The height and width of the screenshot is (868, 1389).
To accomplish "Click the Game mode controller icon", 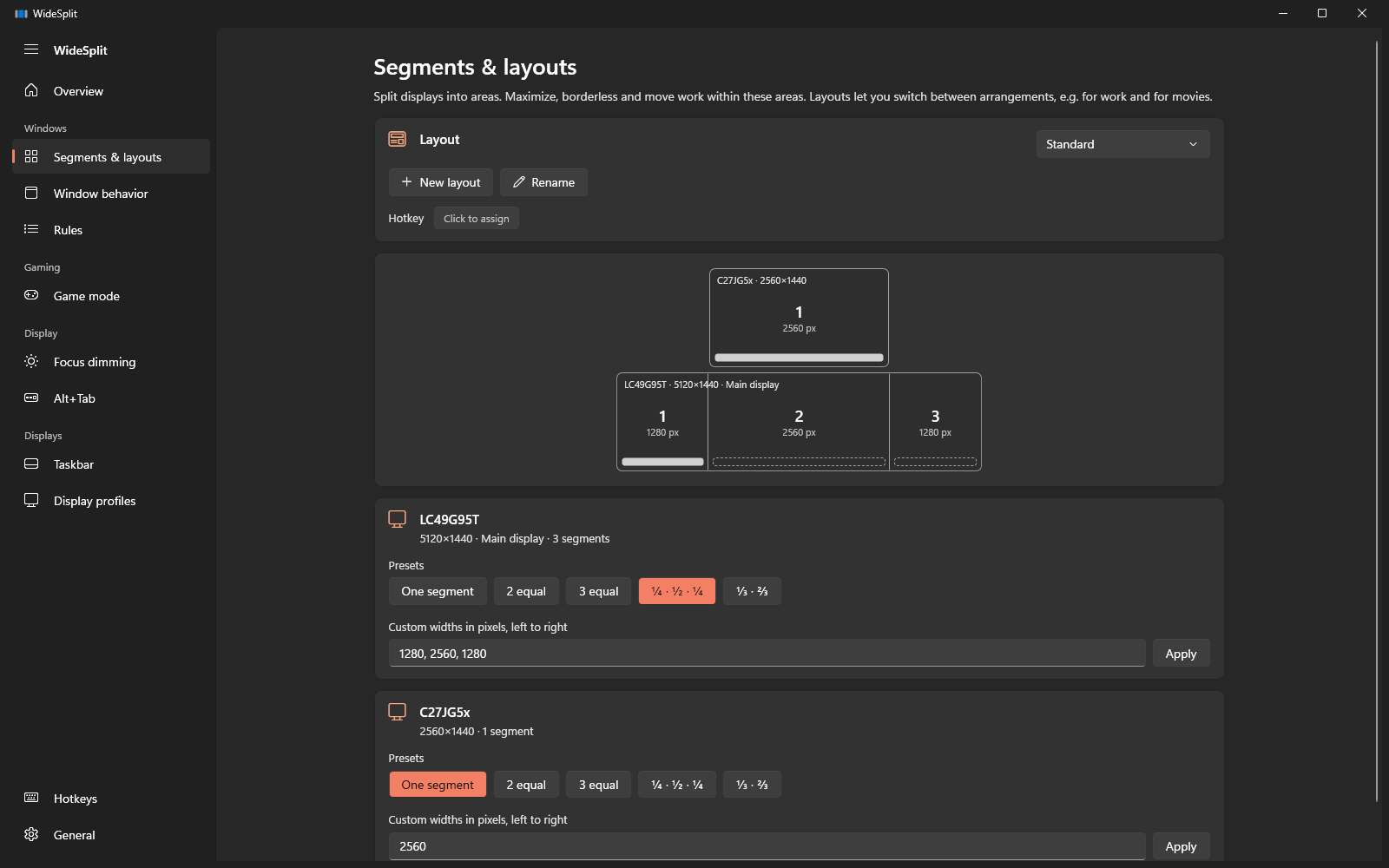I will (31, 295).
